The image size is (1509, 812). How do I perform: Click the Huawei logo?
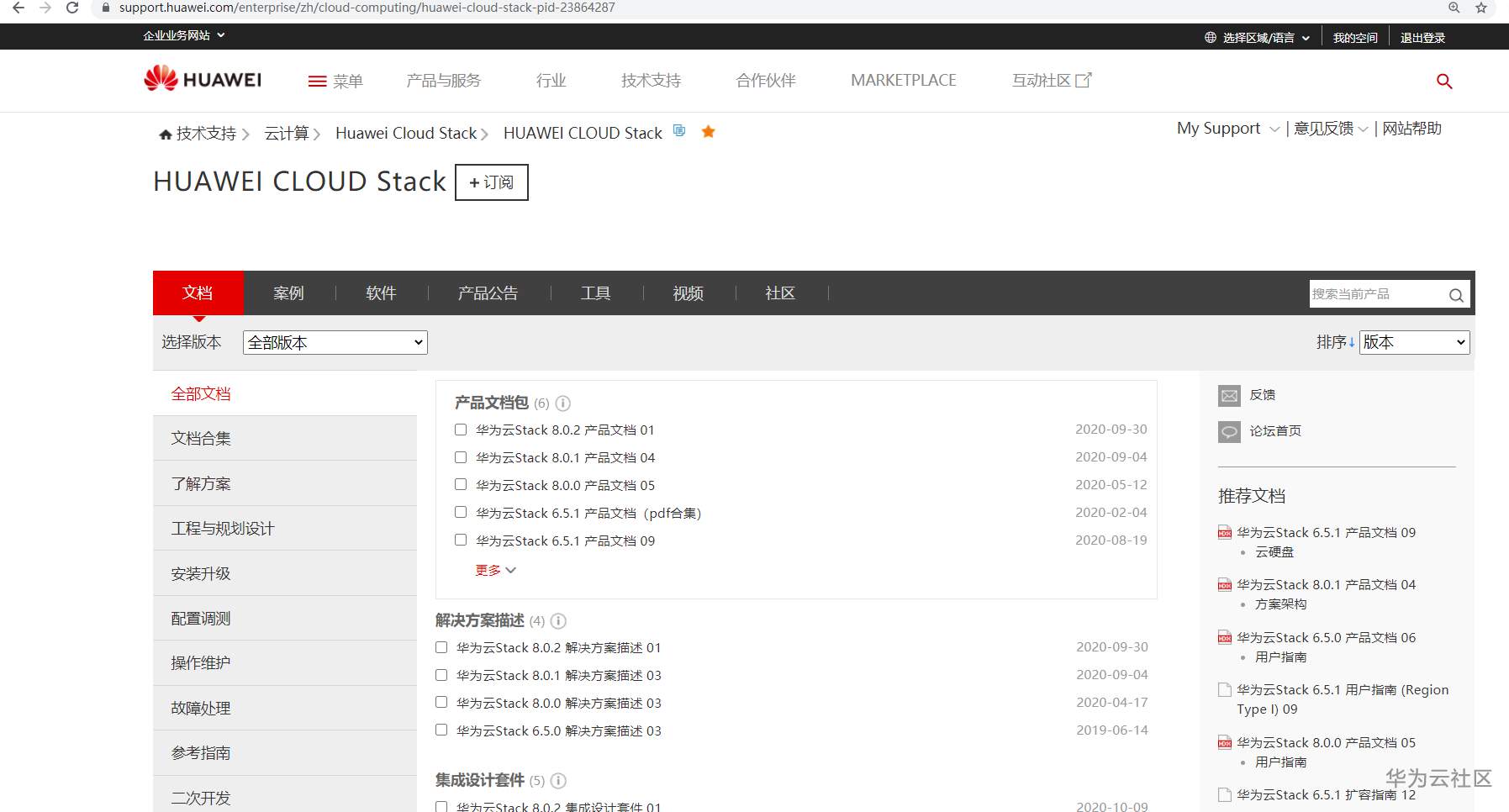coord(203,79)
